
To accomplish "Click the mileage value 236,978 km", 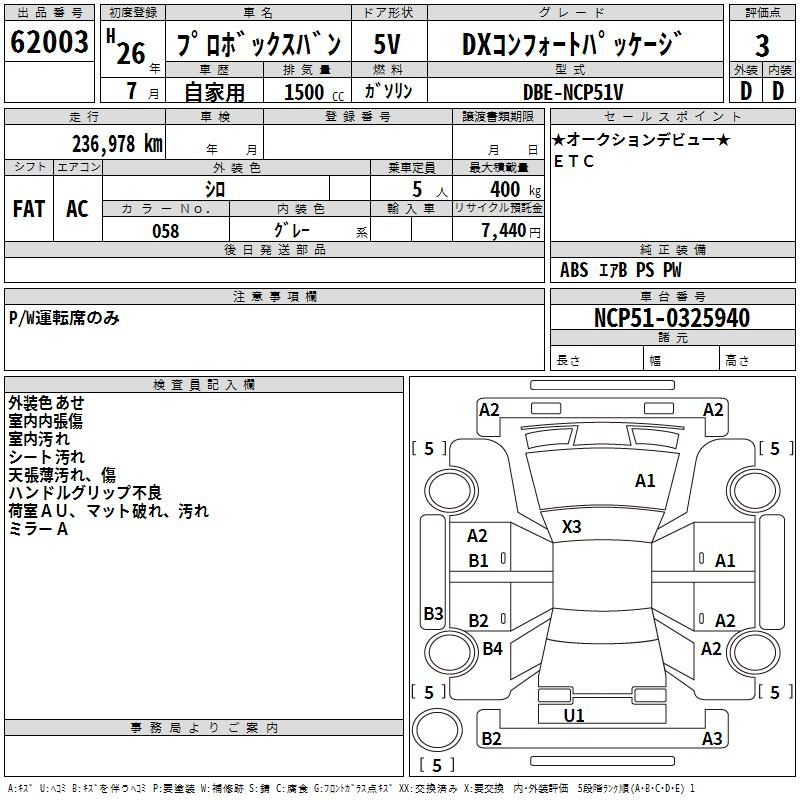I will (x=116, y=144).
